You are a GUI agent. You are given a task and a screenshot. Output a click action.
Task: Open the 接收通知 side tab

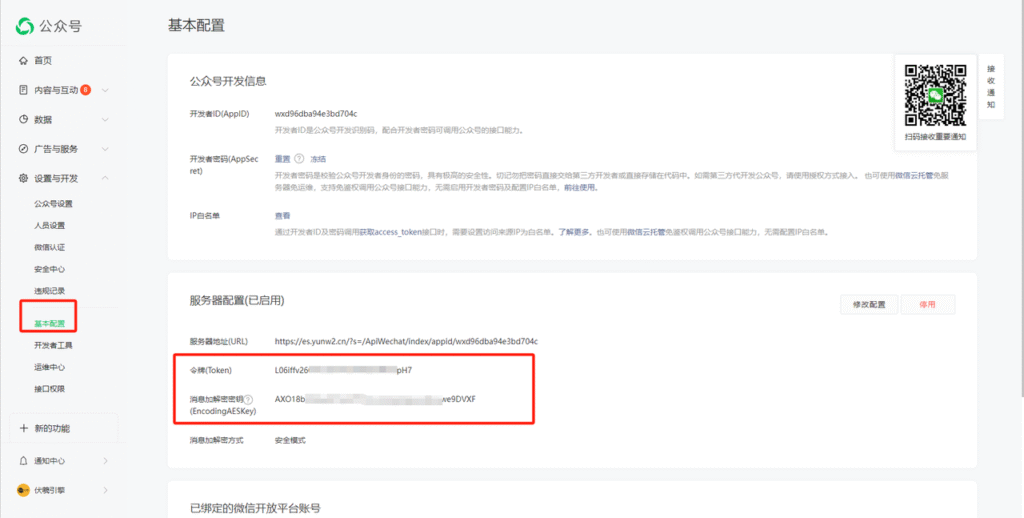coord(991,87)
